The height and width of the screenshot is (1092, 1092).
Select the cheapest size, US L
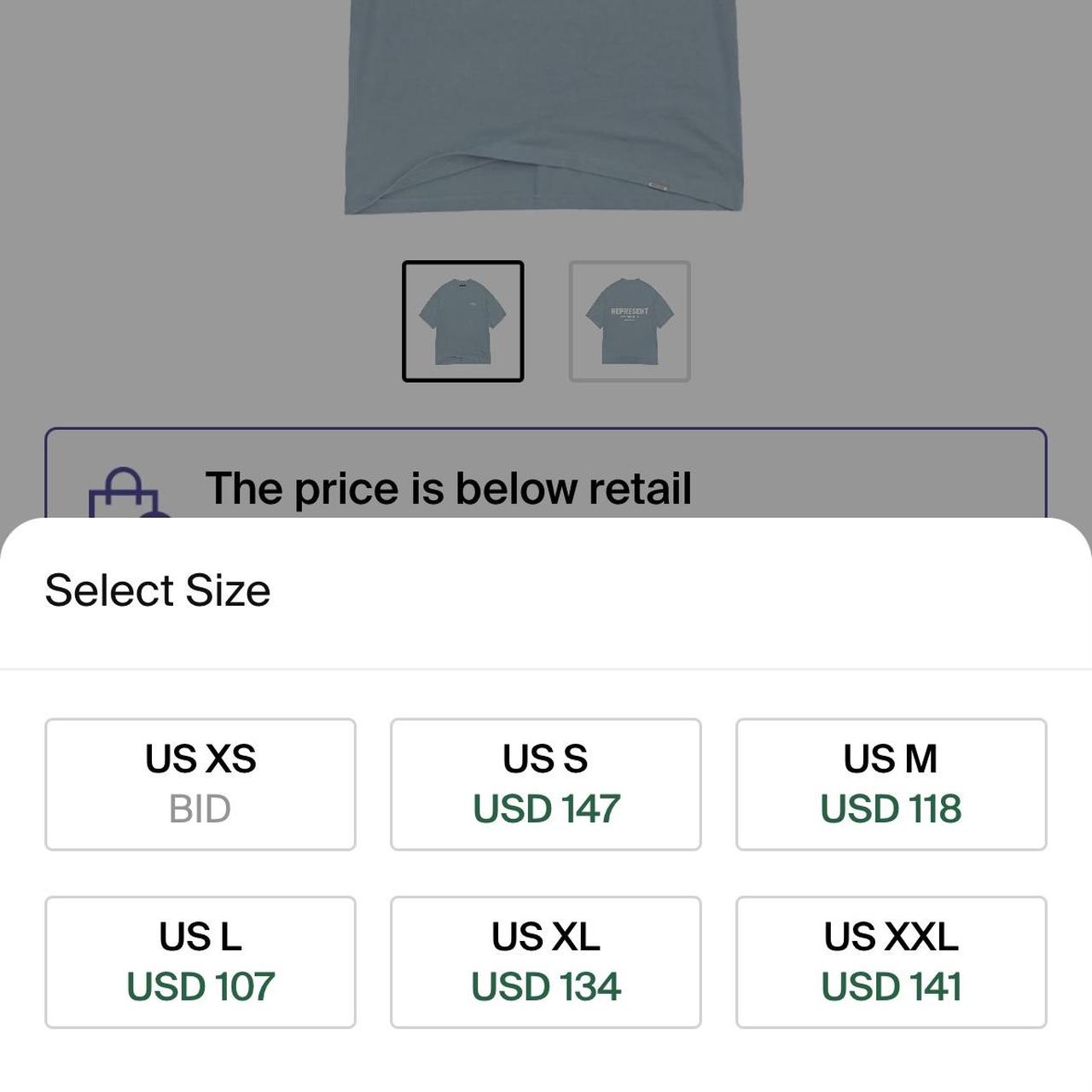201,962
